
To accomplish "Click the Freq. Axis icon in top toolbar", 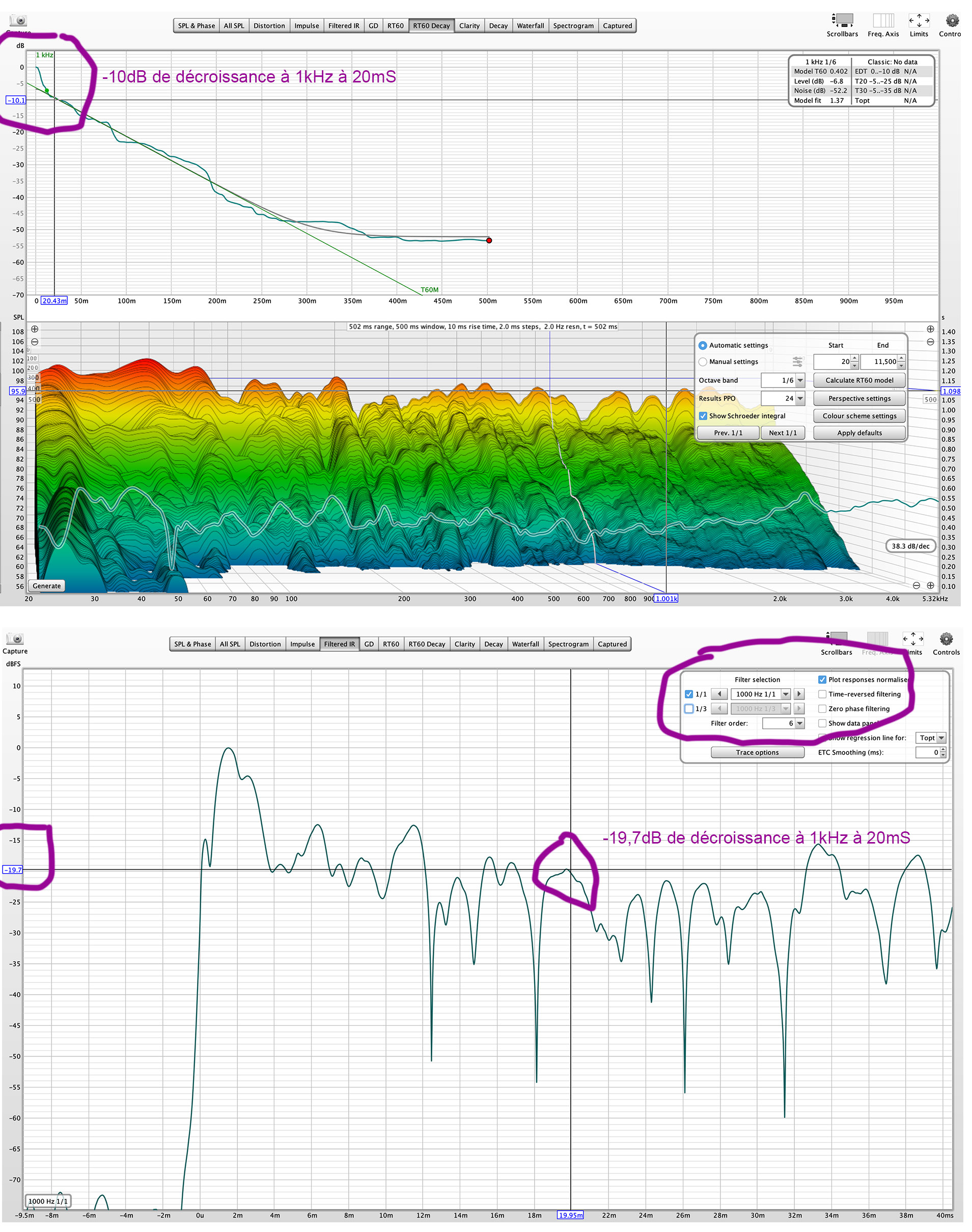I will coord(883,20).
